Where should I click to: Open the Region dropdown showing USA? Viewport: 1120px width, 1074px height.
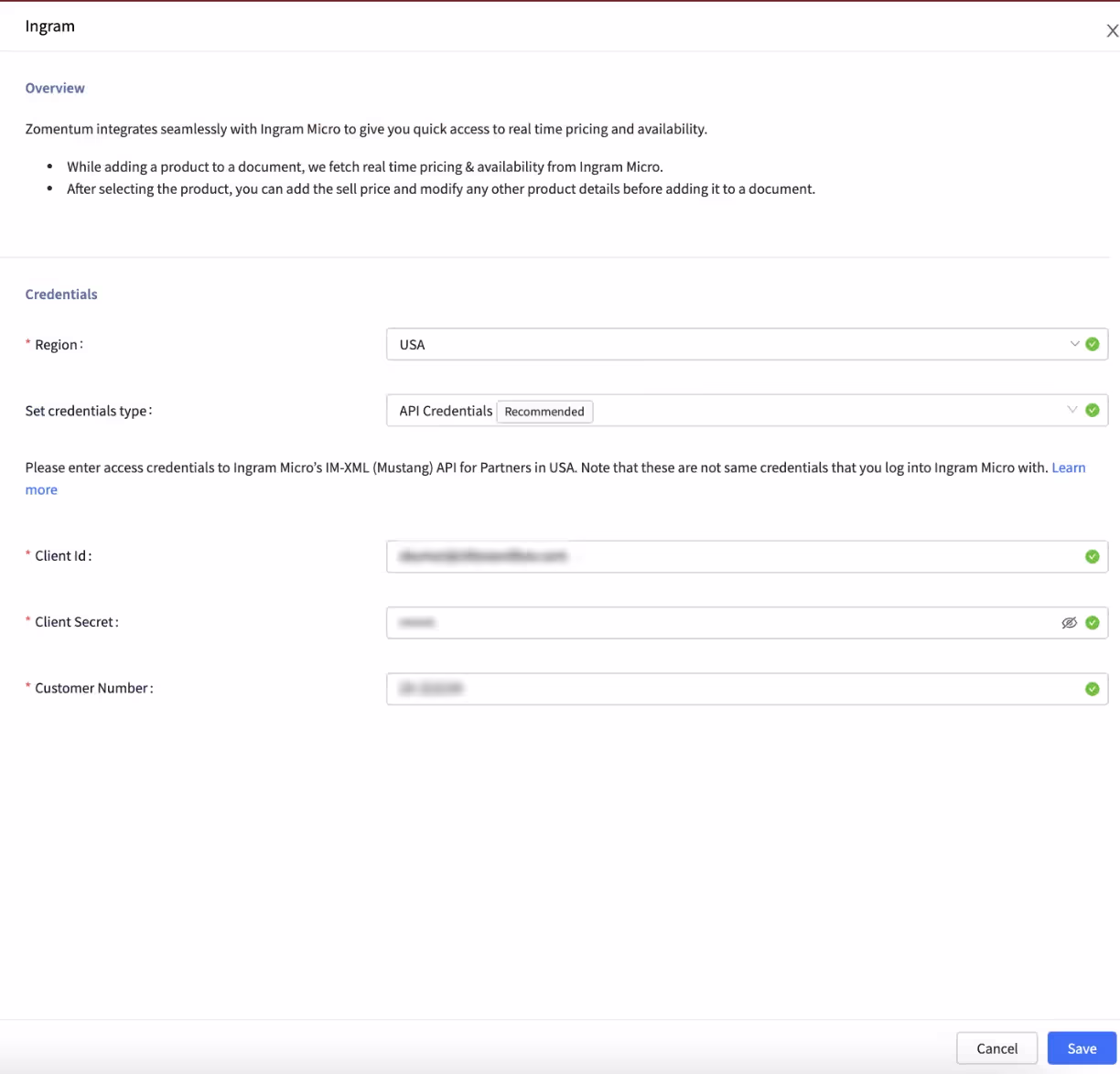click(x=747, y=344)
